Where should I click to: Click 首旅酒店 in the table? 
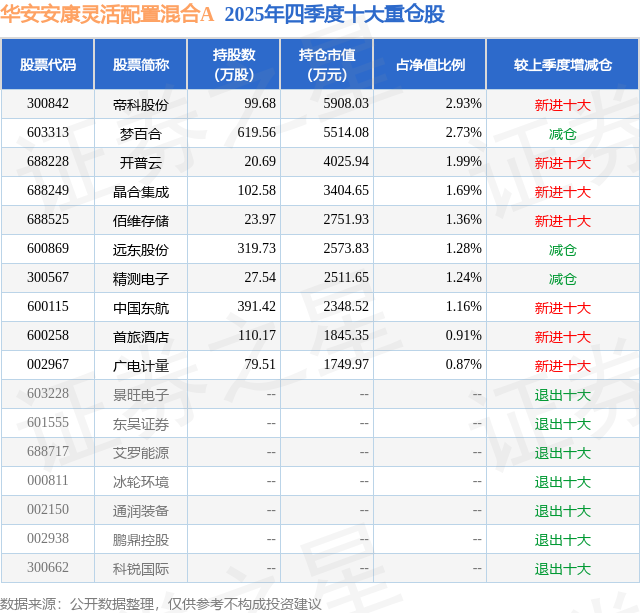tap(141, 337)
